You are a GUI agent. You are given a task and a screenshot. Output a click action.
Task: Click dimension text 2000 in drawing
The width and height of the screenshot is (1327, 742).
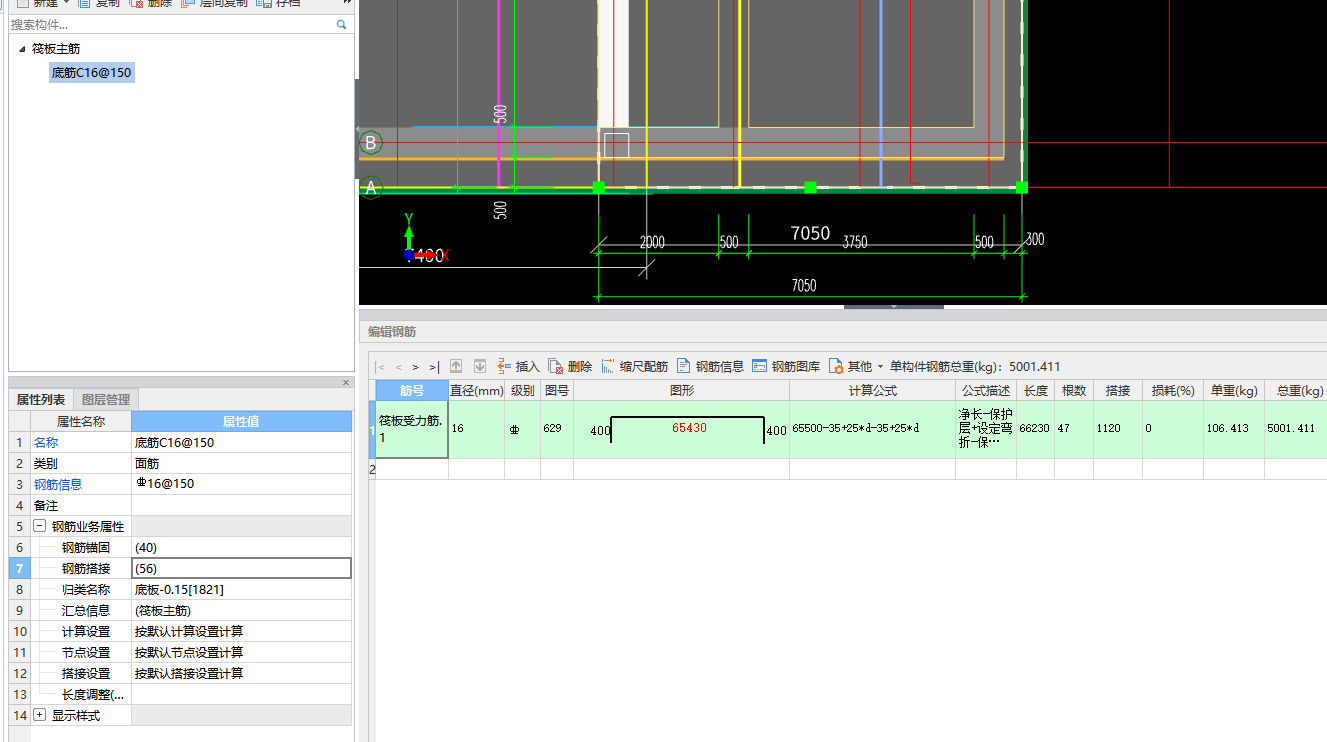pos(652,242)
